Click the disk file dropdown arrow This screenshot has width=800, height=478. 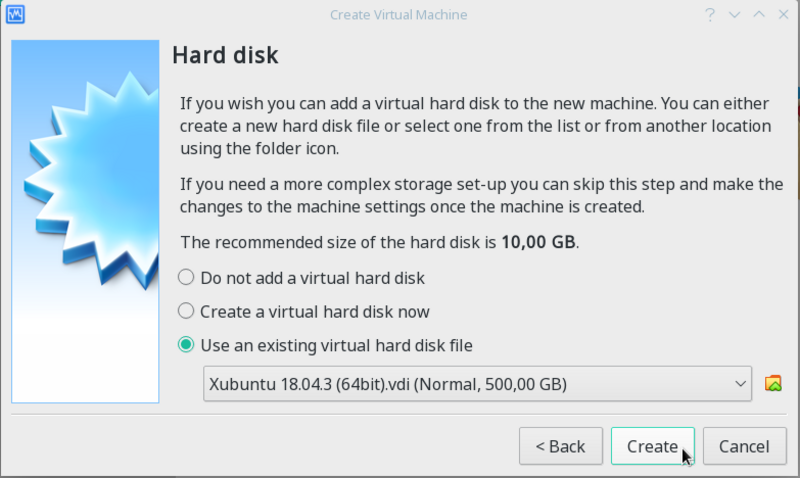click(x=740, y=383)
